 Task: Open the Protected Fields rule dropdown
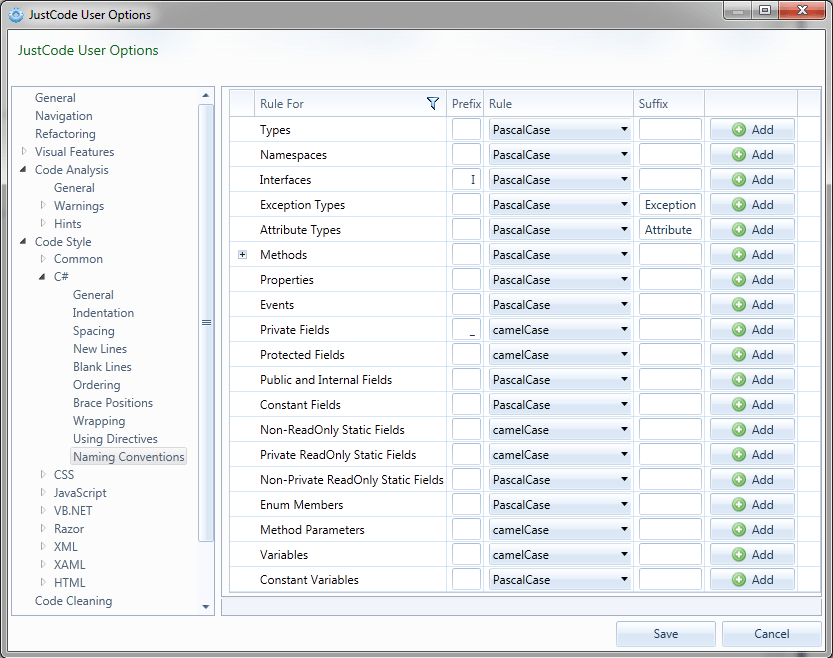tap(559, 354)
